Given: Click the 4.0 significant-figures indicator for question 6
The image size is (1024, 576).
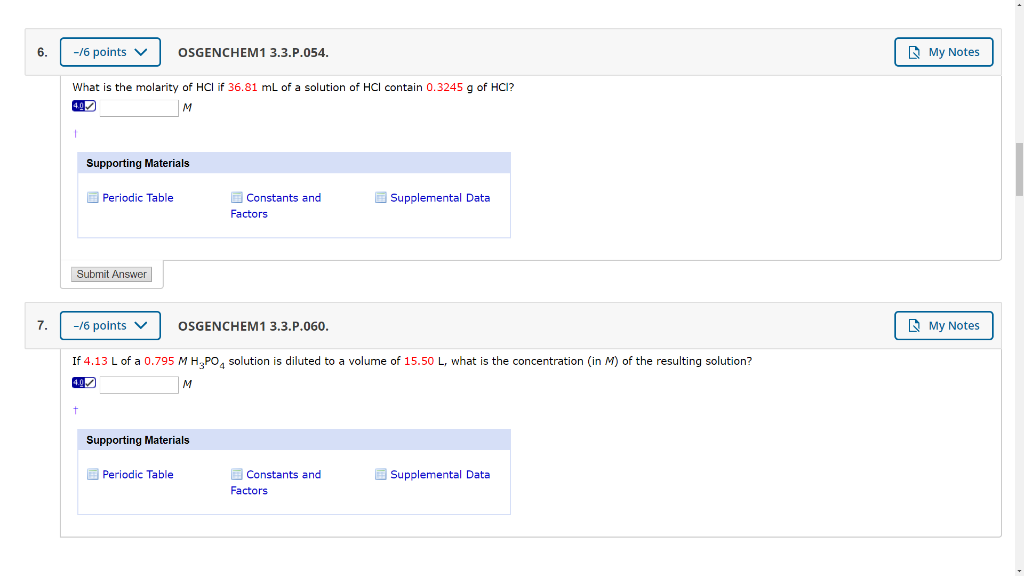Looking at the screenshot, I should click(79, 105).
